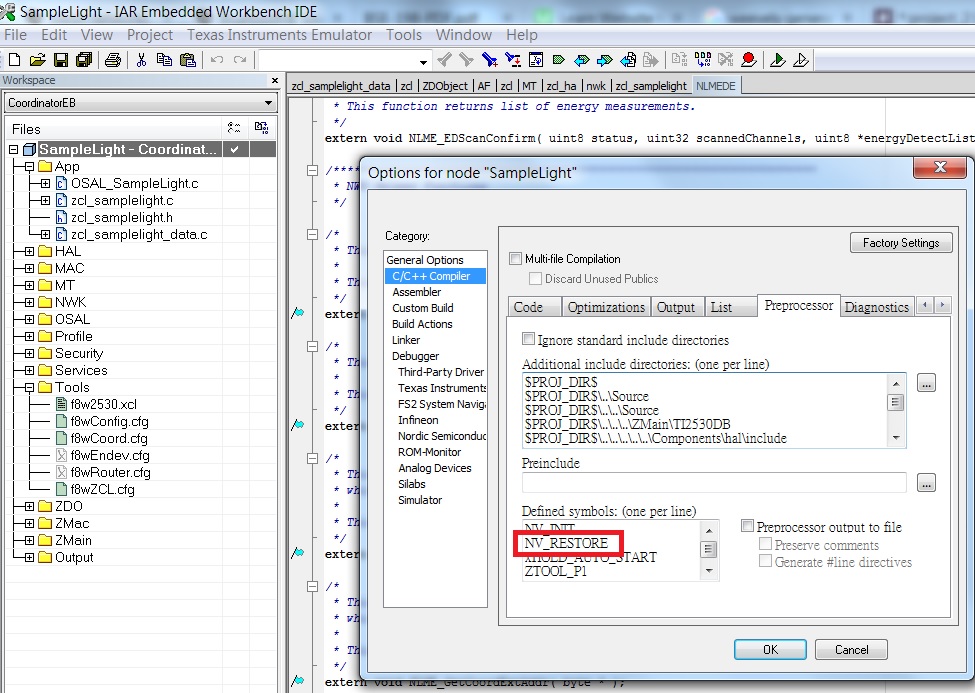This screenshot has width=975, height=693.
Task: Open the Texas Instruments Emulator menu
Action: point(279,35)
